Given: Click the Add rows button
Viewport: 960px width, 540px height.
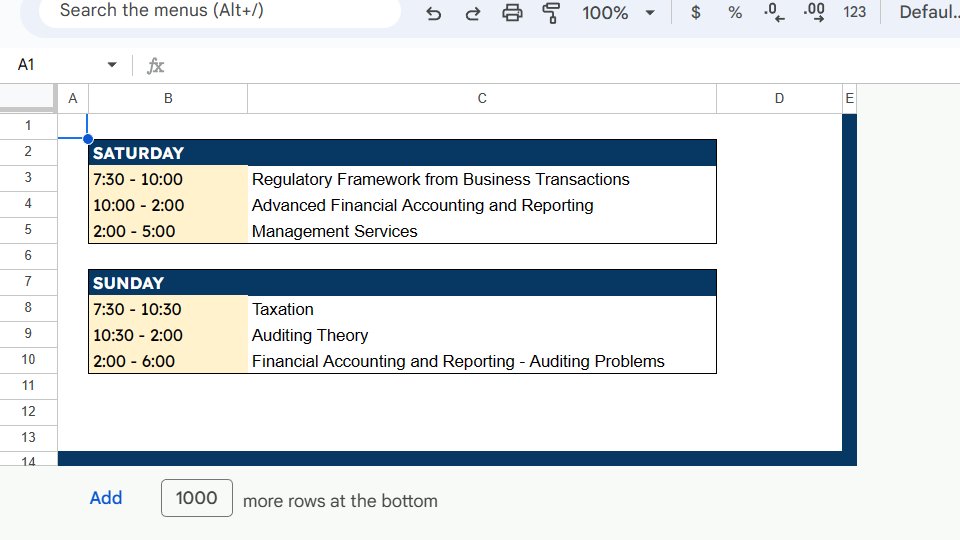Looking at the screenshot, I should 106,498.
